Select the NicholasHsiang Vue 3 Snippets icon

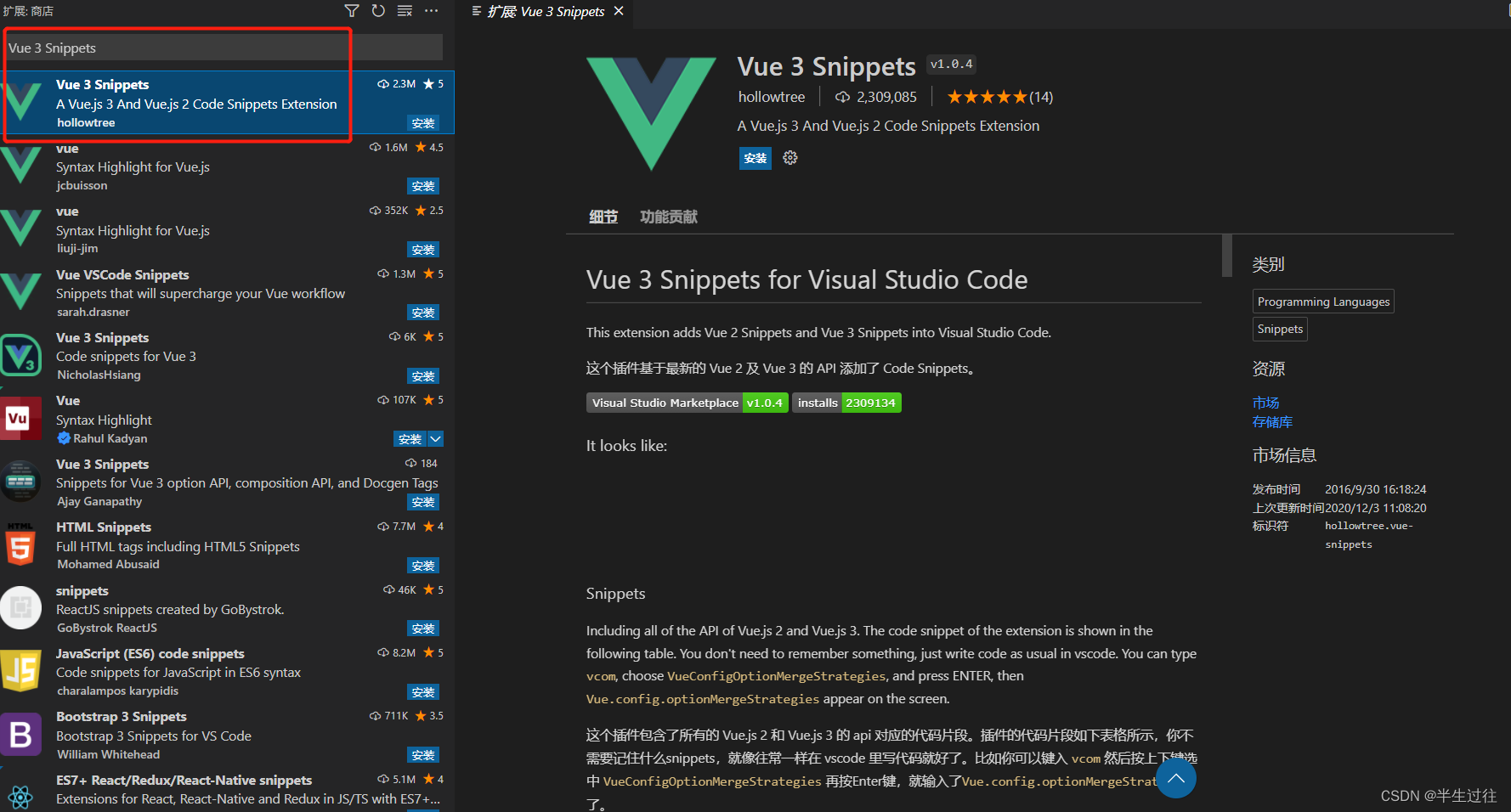point(21,355)
